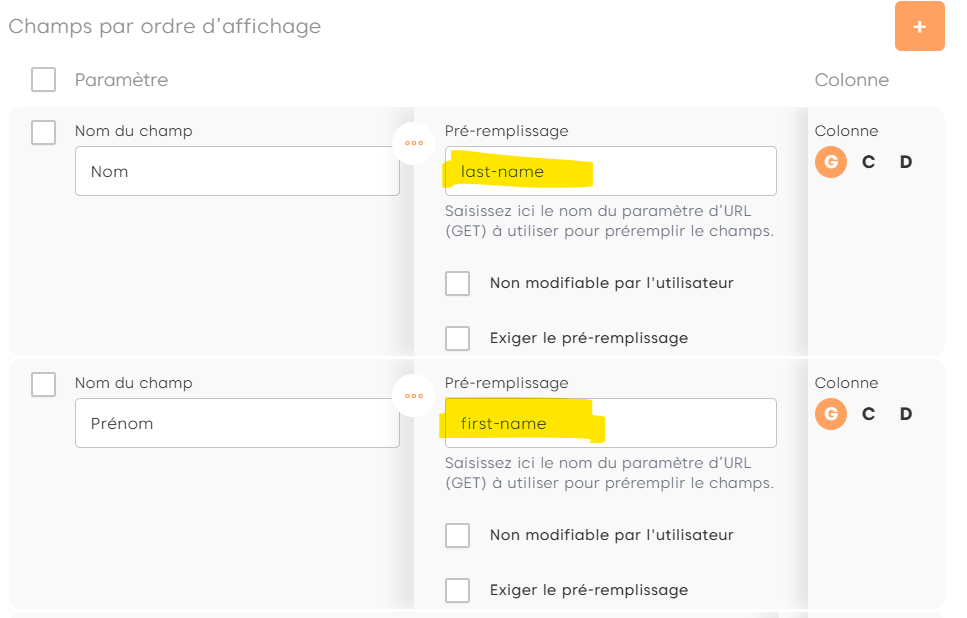This screenshot has height=618, width=967.
Task: Enable 'Exiger le pré-remplissage' for Nom
Action: pos(457,338)
